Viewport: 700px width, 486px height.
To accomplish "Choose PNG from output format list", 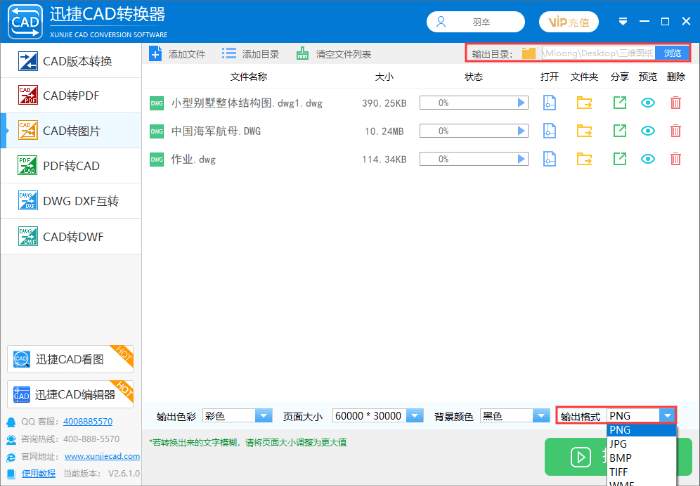I will tap(642, 430).
